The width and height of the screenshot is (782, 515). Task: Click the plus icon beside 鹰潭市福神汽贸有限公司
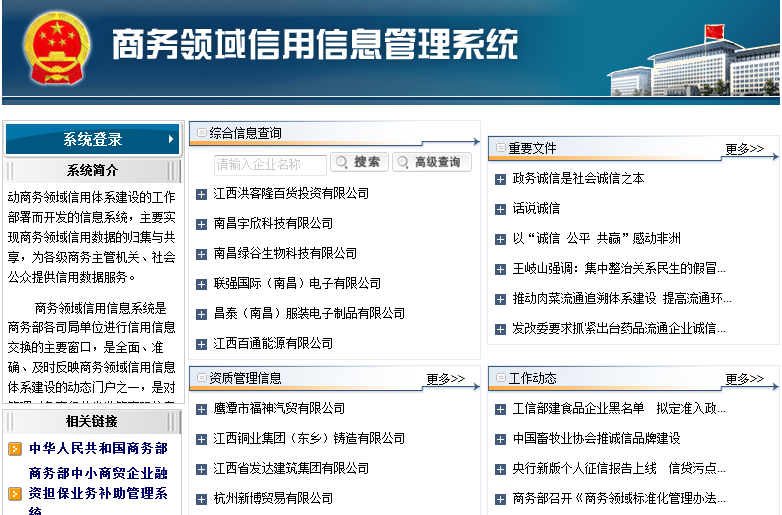(x=201, y=409)
